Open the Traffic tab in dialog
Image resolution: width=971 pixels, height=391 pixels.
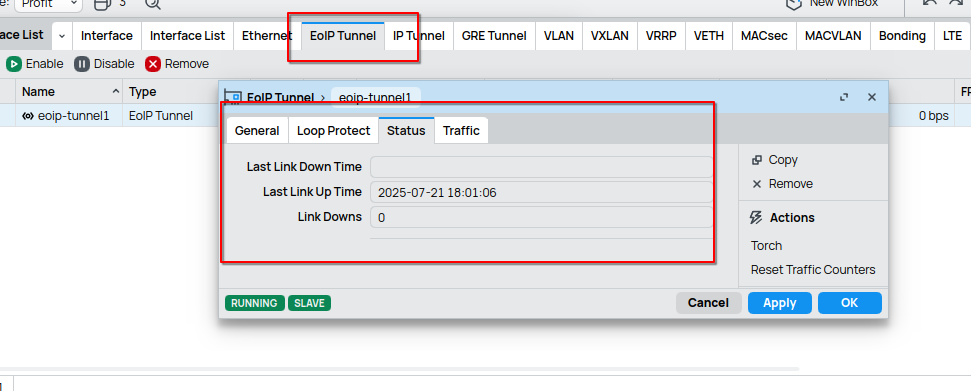click(461, 131)
